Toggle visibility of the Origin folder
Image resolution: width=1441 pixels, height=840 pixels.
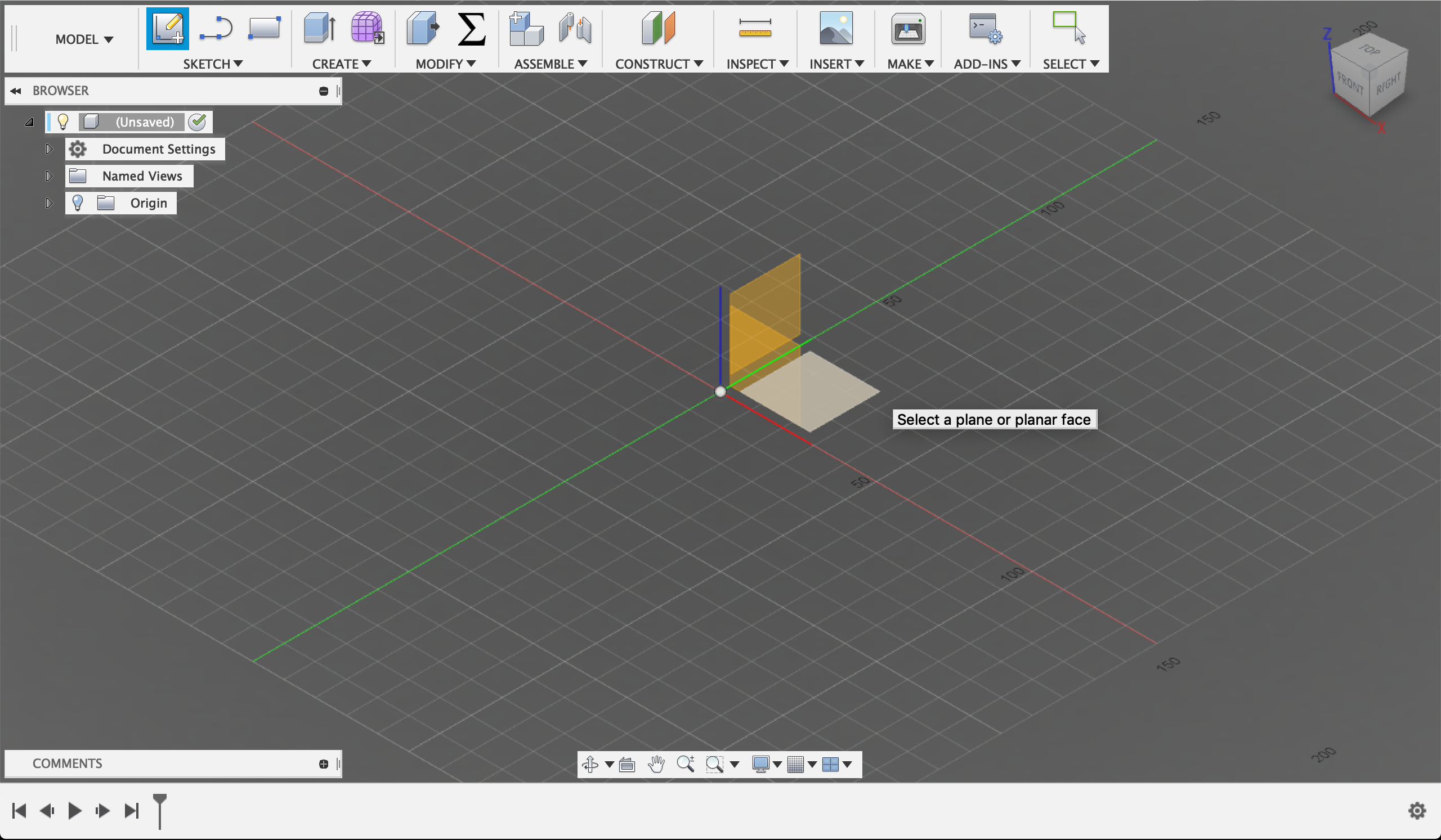tap(78, 203)
